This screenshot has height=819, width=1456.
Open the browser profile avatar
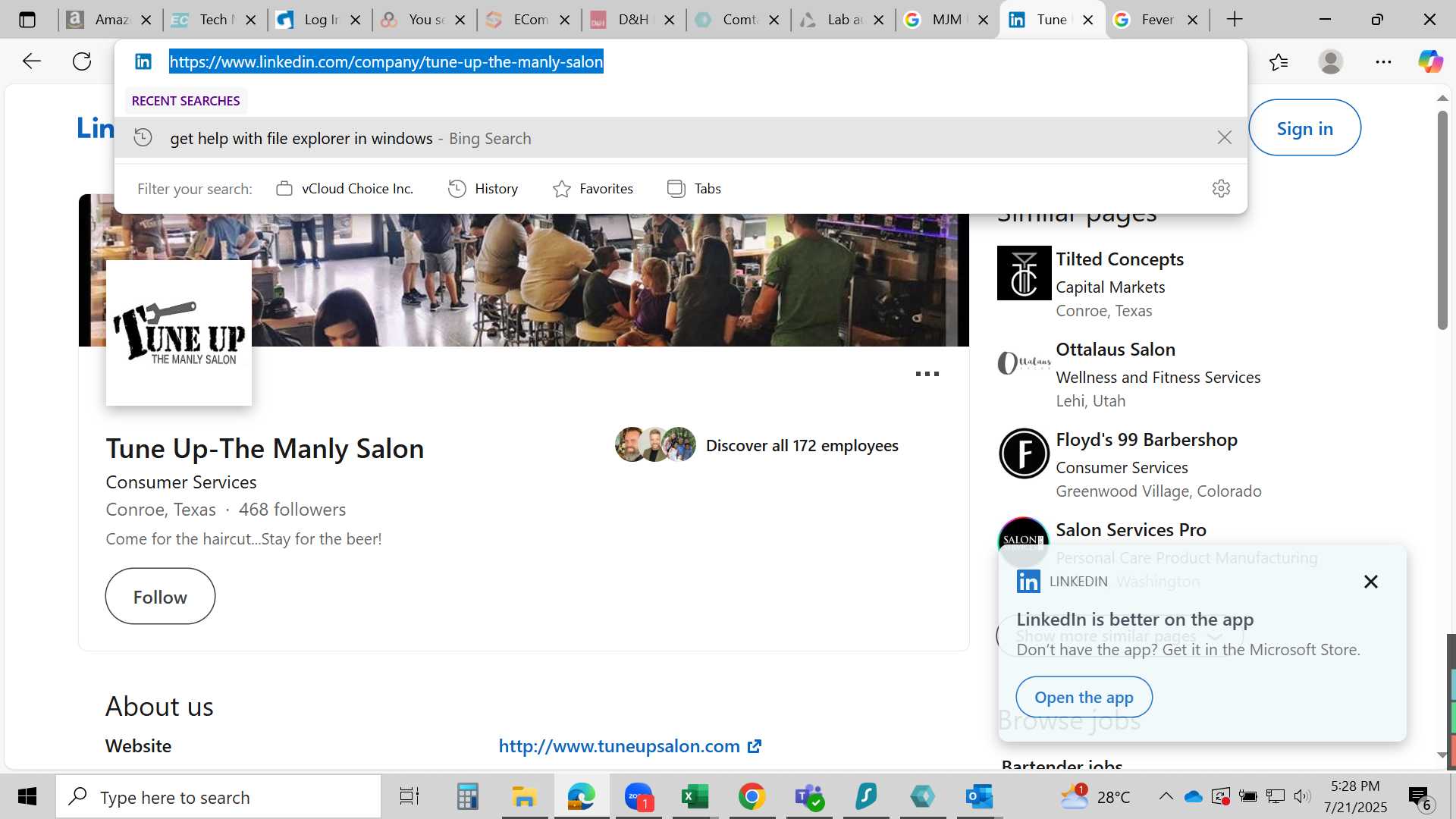point(1331,61)
